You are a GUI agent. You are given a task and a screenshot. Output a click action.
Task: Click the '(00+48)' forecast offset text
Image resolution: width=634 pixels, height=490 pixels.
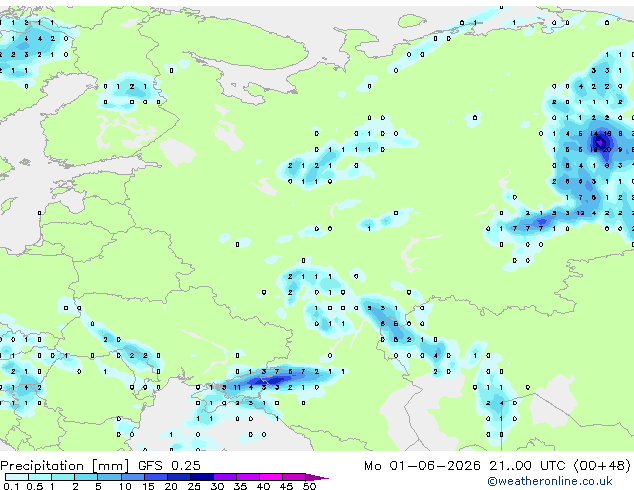(x=602, y=466)
